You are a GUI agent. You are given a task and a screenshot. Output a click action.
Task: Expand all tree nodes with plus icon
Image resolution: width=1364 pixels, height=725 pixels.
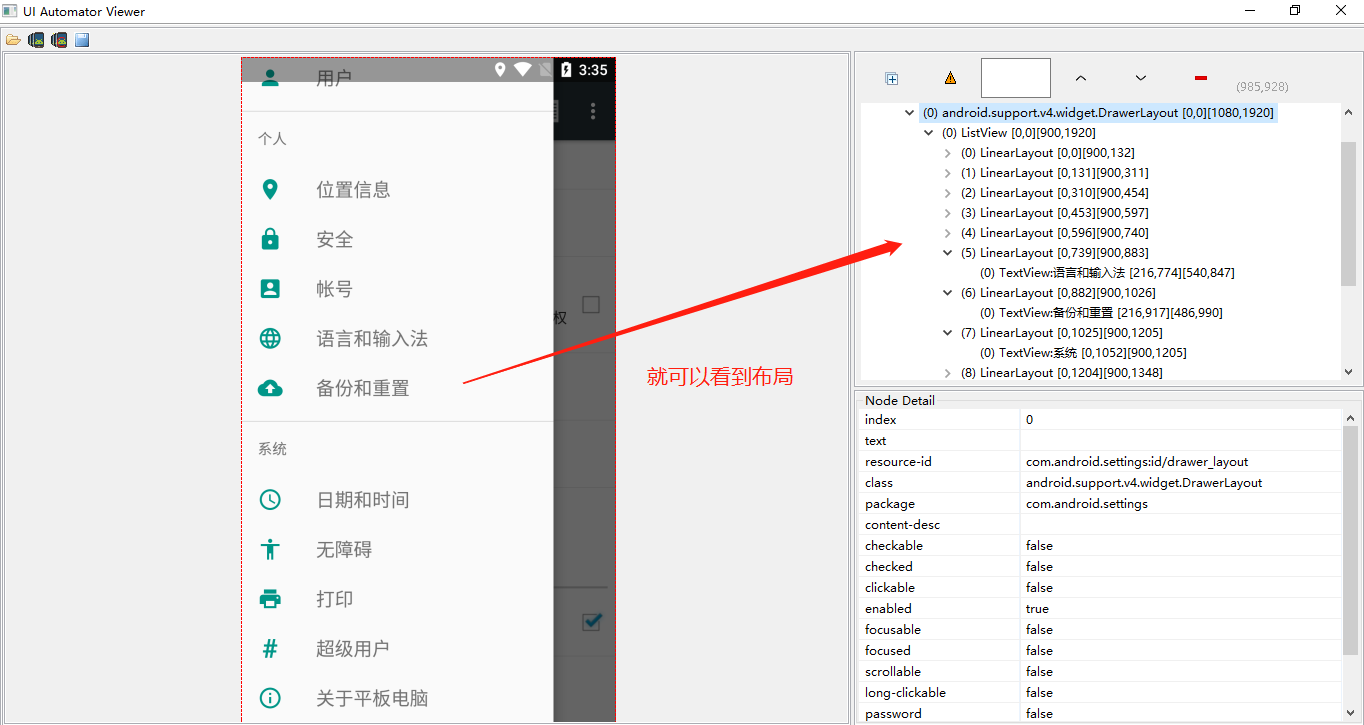point(892,79)
